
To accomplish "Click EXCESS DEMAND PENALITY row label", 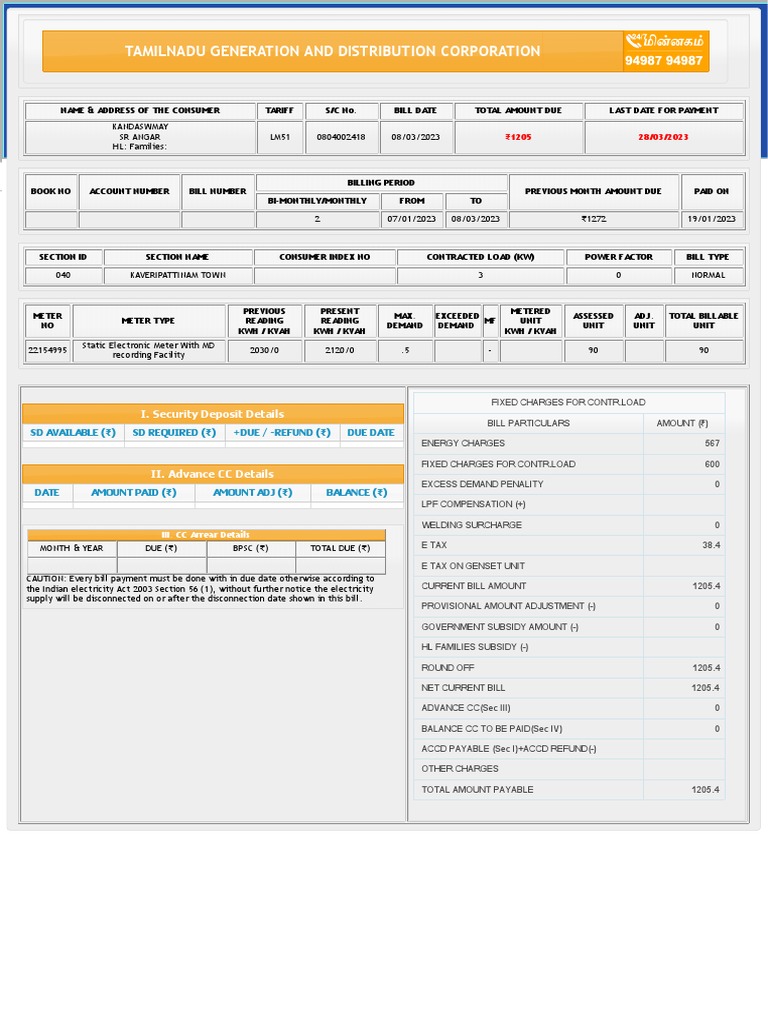I will pos(482,484).
